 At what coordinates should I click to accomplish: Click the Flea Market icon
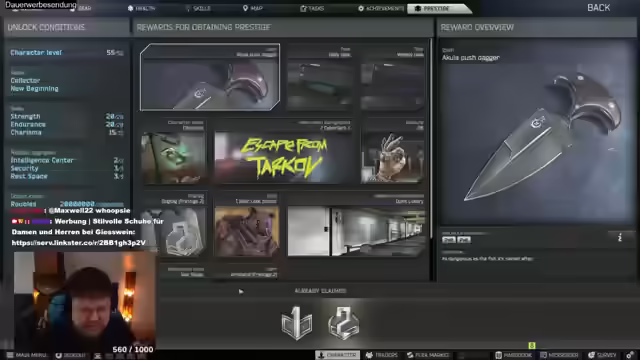[x=410, y=355]
